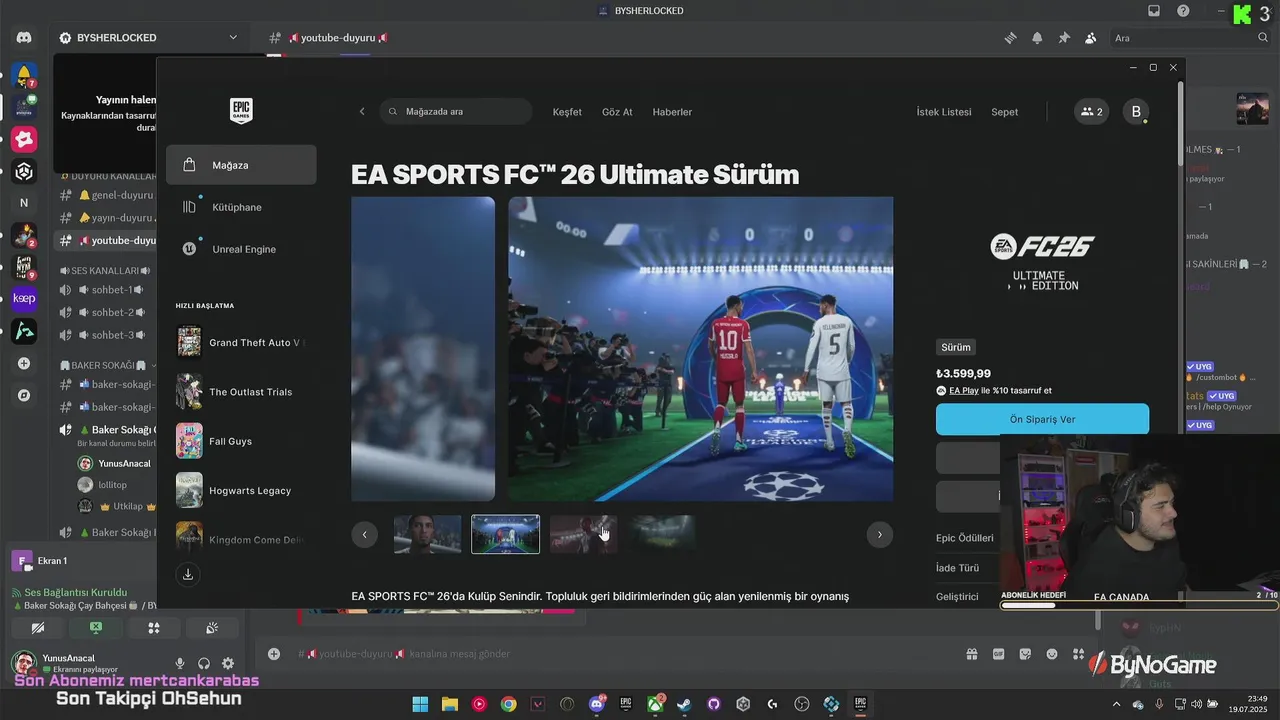Select the highlighted stadium thumbnail

pyautogui.click(x=505, y=534)
